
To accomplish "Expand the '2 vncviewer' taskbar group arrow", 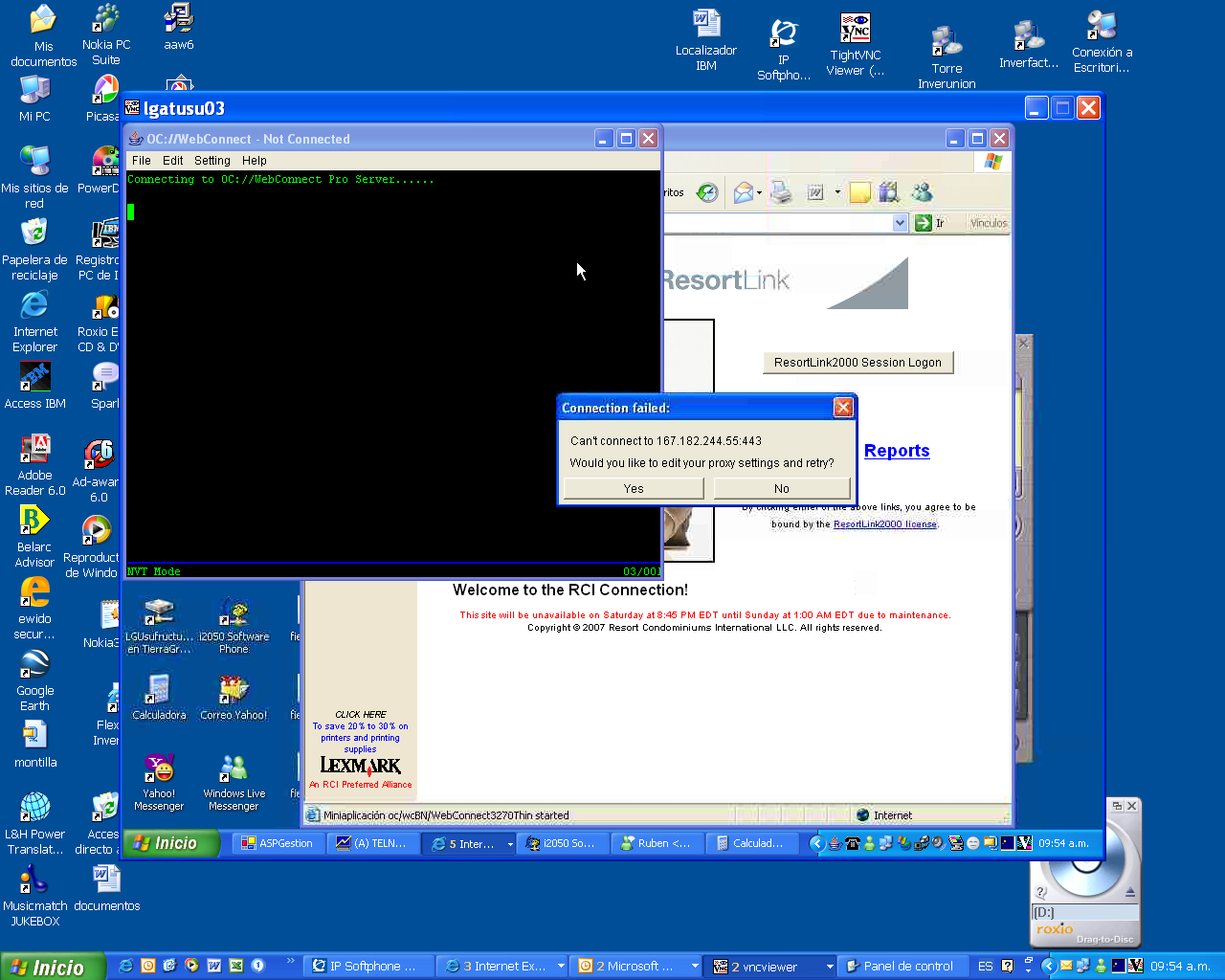I will pos(829,967).
